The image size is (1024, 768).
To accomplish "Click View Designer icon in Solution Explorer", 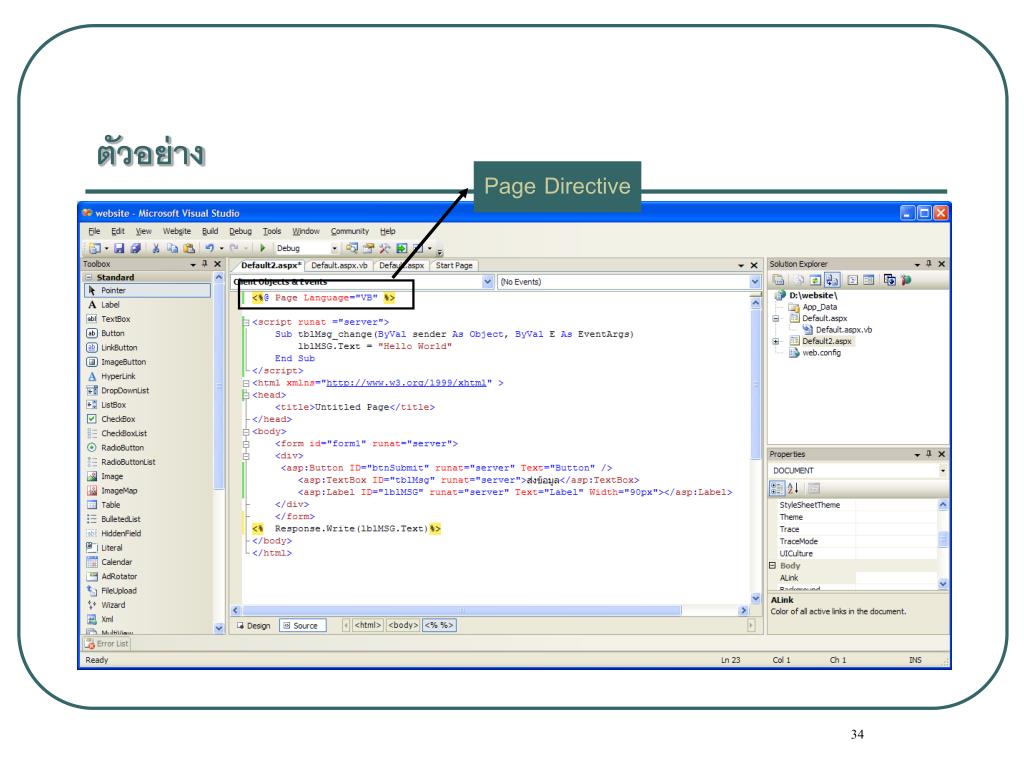I will [x=868, y=280].
